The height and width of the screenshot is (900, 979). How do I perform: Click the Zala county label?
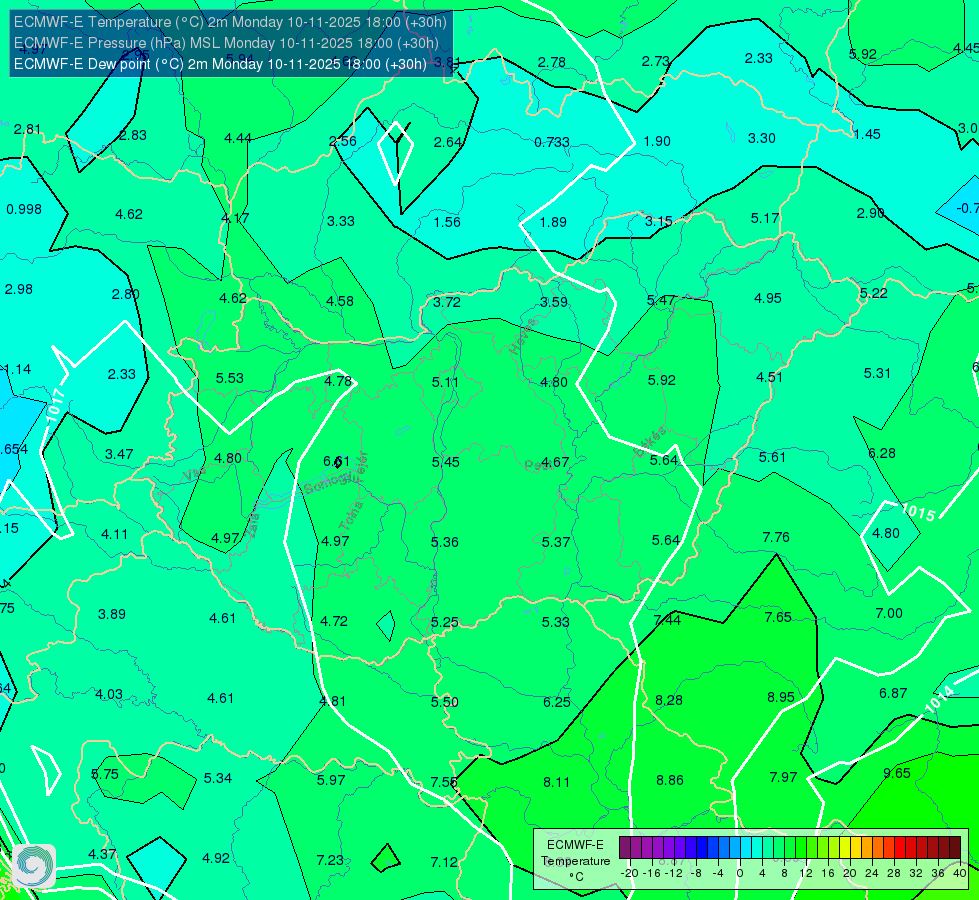tap(253, 525)
